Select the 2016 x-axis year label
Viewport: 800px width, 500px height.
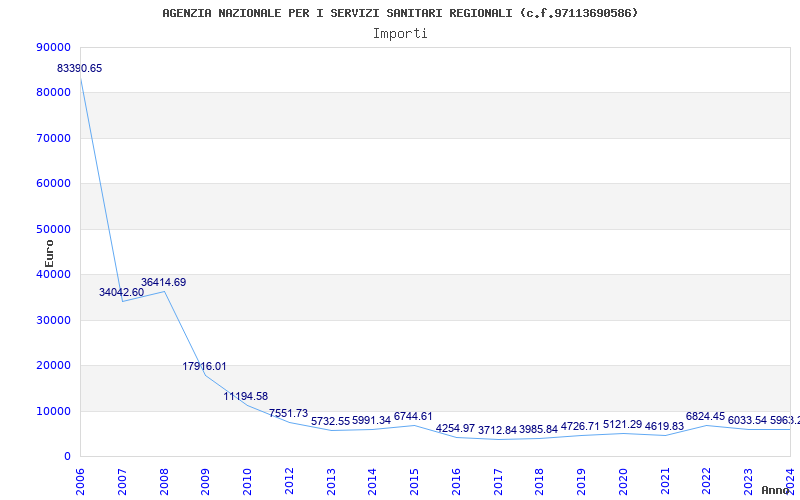[456, 482]
